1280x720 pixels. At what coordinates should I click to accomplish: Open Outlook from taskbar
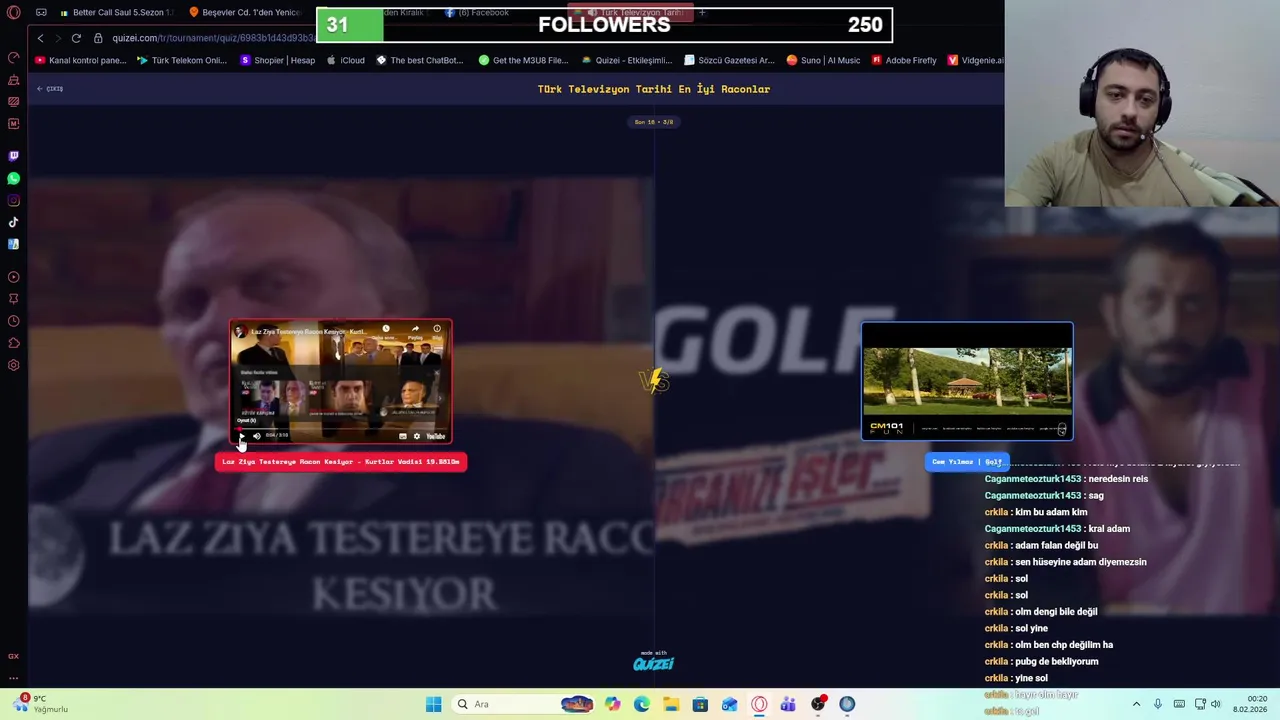point(729,704)
